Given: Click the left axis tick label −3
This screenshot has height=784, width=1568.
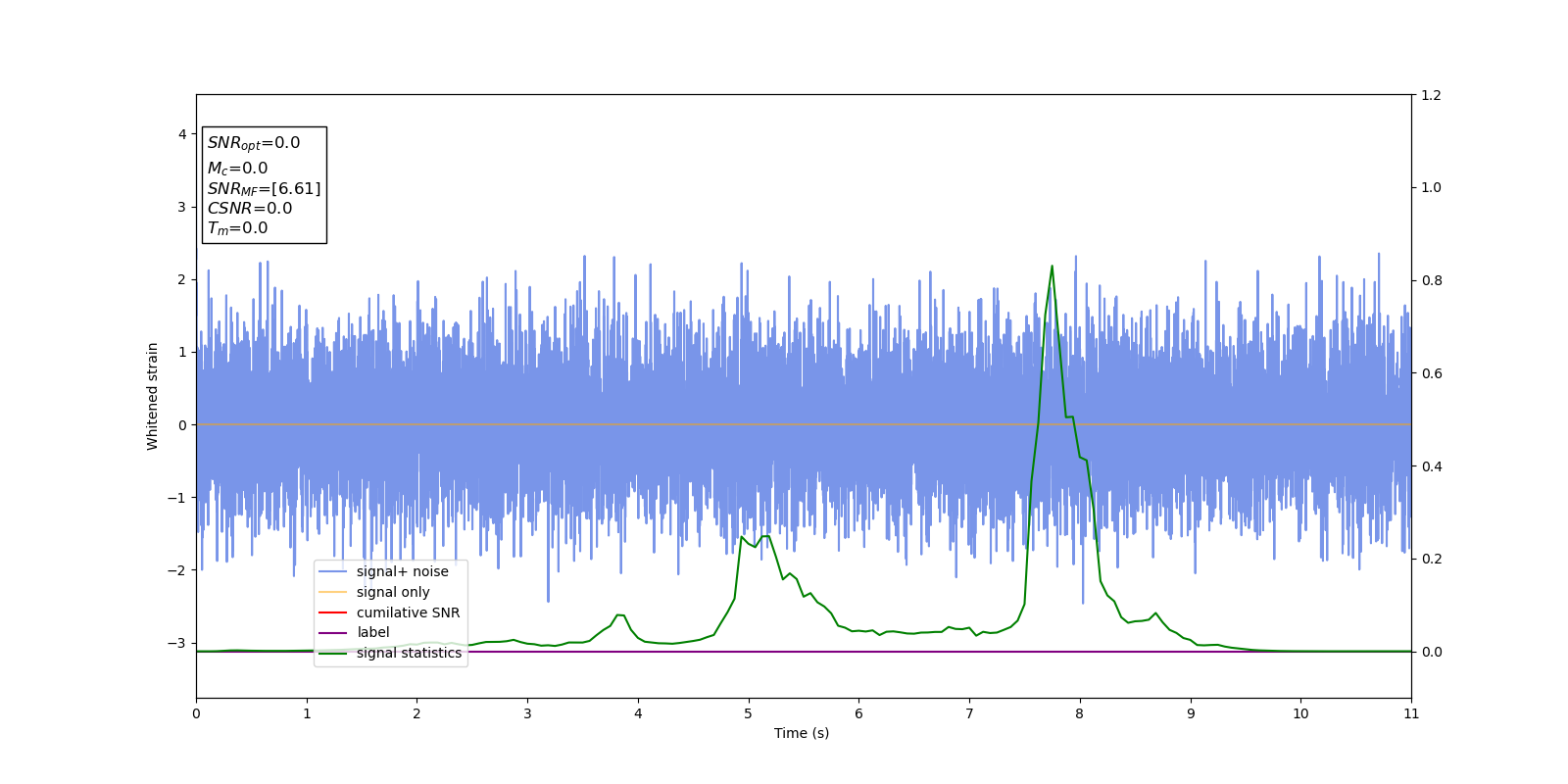Looking at the screenshot, I should point(176,643).
